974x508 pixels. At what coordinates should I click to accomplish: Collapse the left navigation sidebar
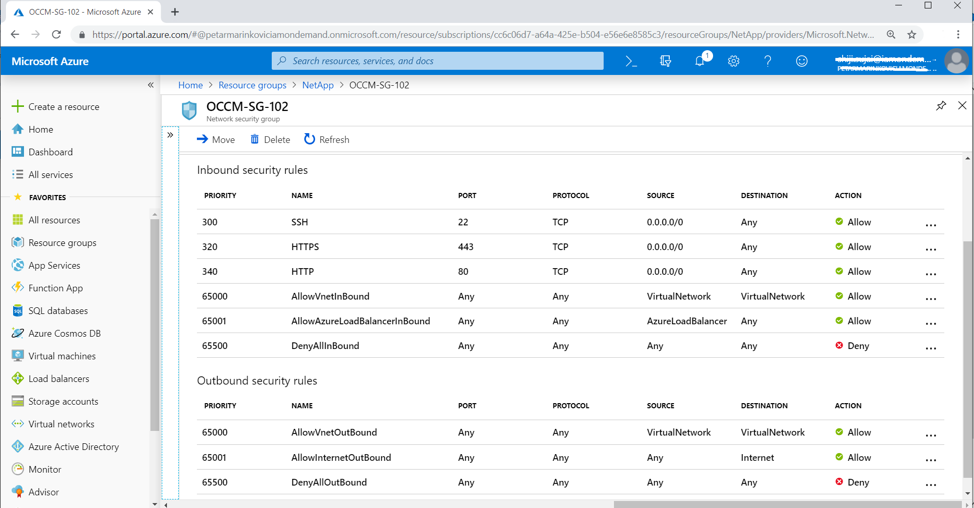point(151,85)
